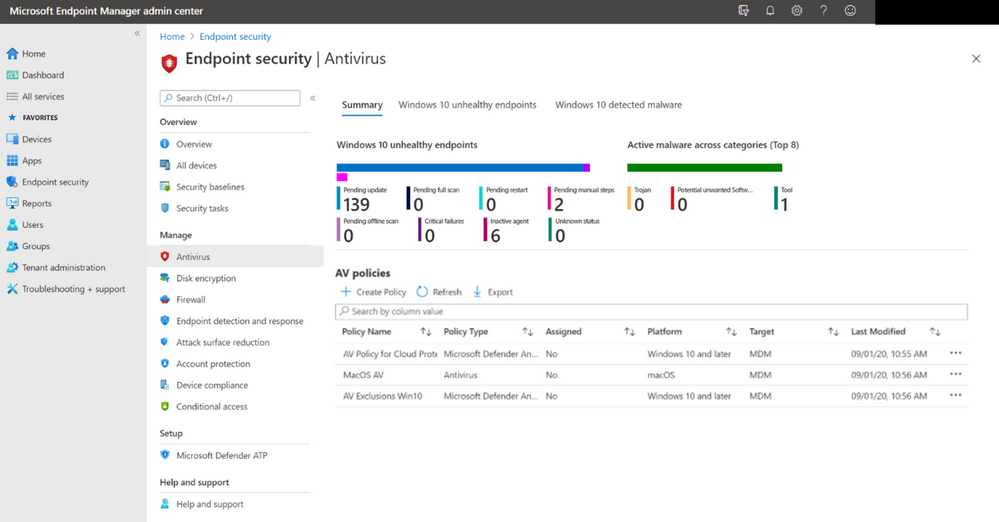999x522 pixels.
Task: Open more options for MacOS AV row
Action: (x=956, y=374)
